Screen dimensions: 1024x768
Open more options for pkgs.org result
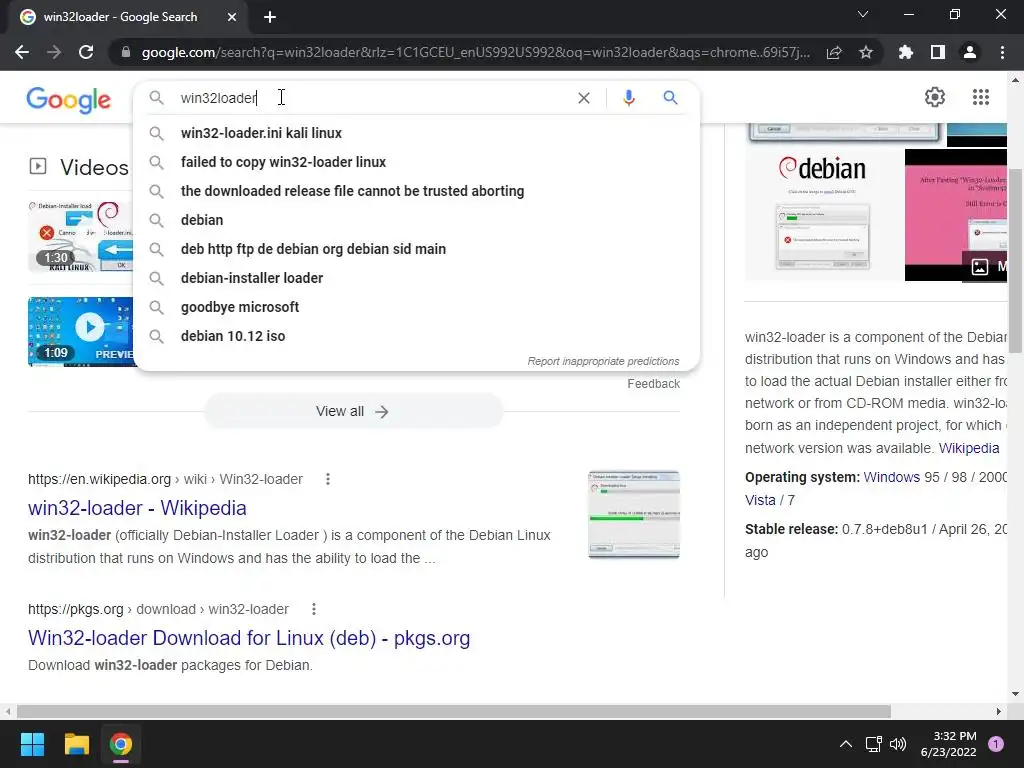coord(314,609)
